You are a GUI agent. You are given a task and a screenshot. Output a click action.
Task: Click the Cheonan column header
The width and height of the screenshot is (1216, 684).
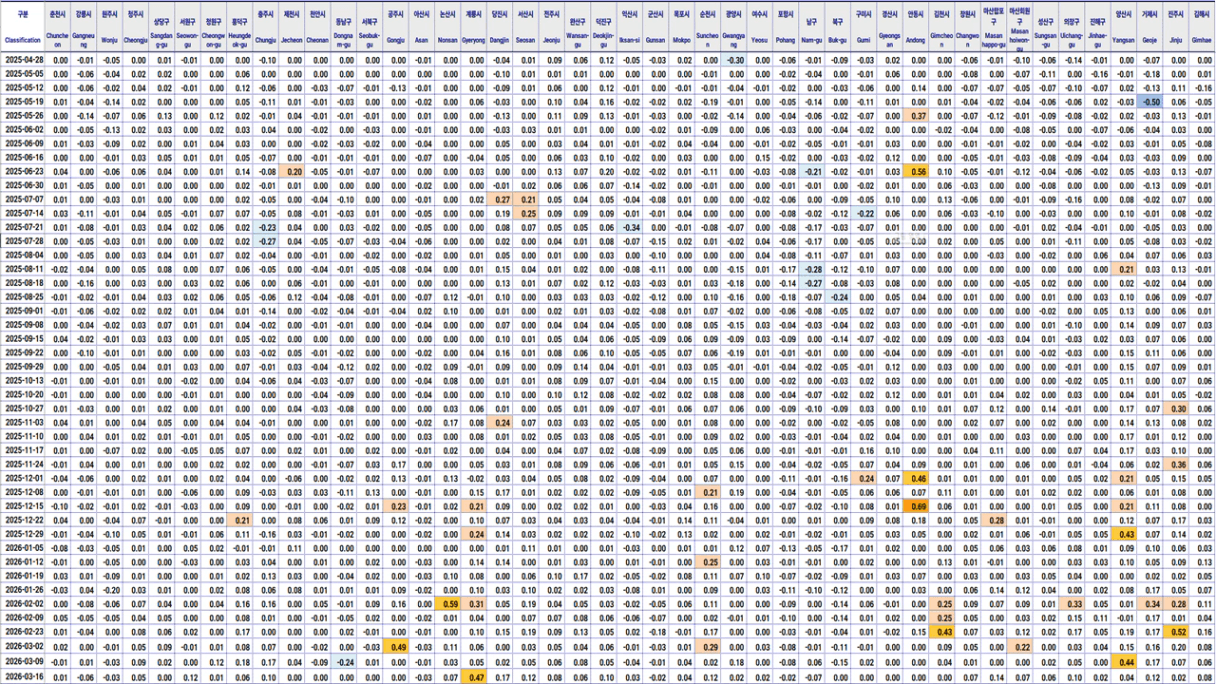tap(318, 28)
